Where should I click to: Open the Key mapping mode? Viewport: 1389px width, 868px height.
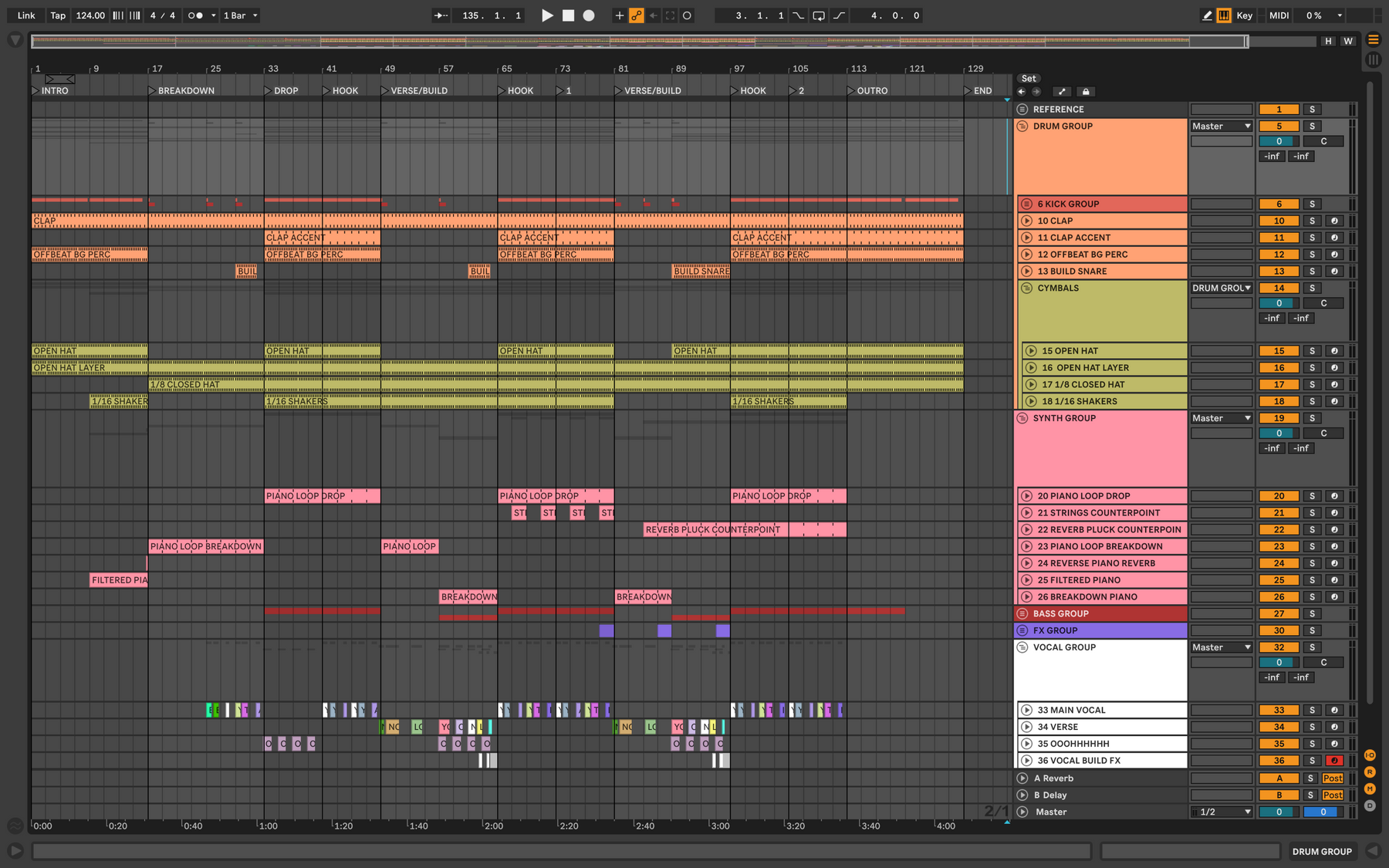pyautogui.click(x=1244, y=15)
